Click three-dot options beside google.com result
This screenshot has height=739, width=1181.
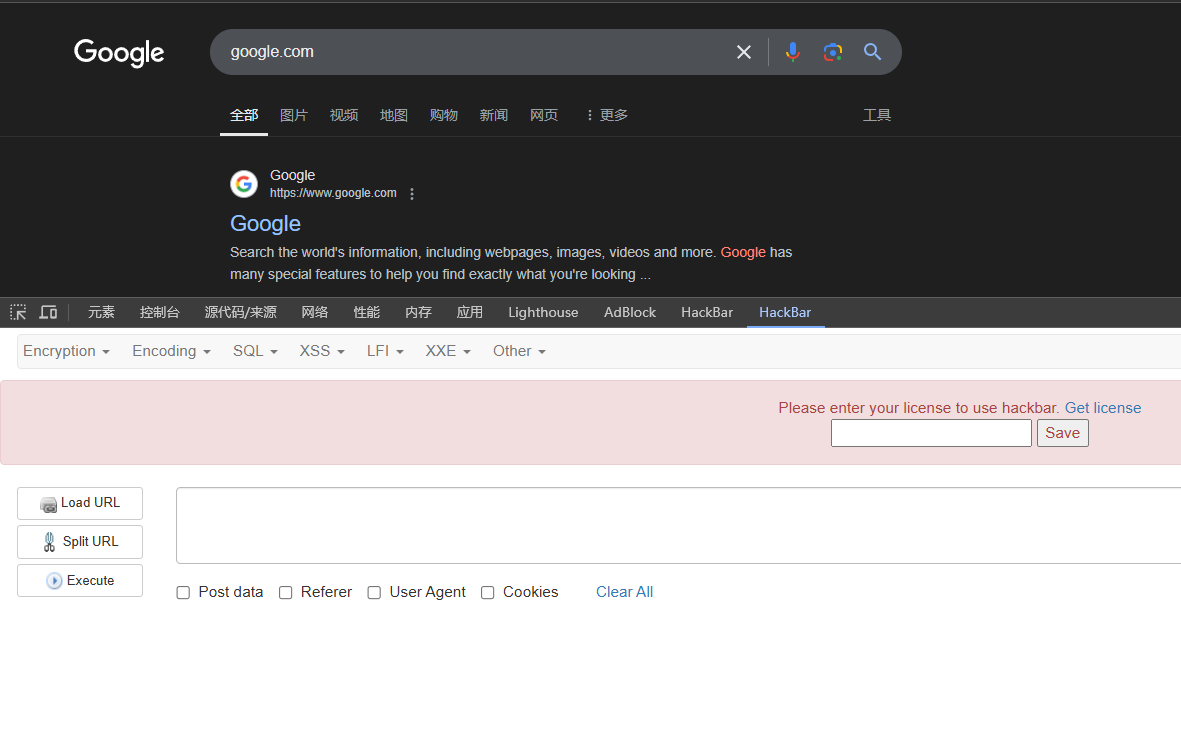click(412, 194)
